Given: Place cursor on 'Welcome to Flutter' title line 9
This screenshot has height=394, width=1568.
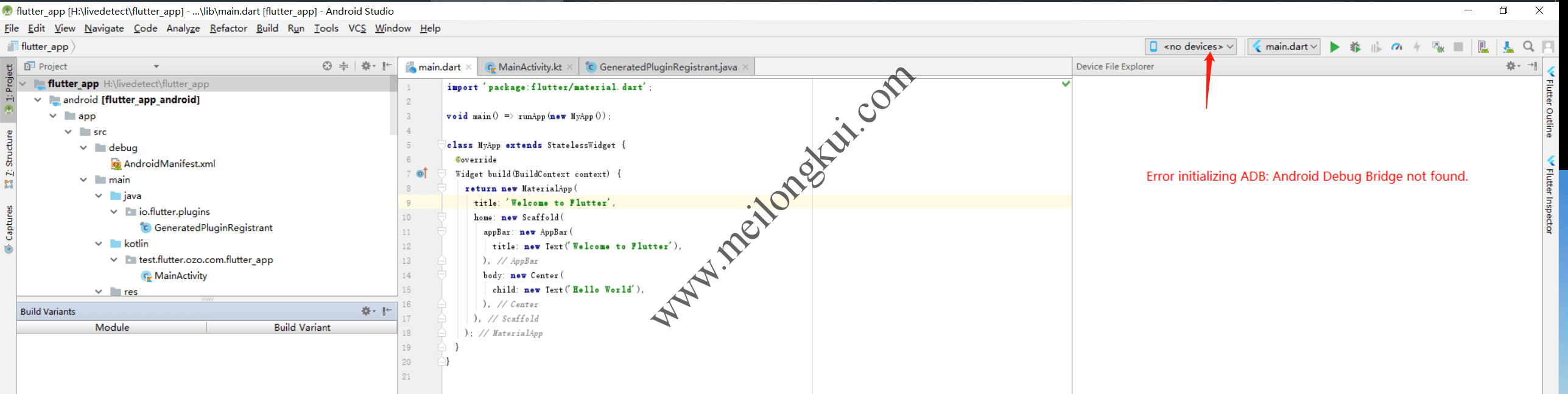Looking at the screenshot, I should [559, 203].
